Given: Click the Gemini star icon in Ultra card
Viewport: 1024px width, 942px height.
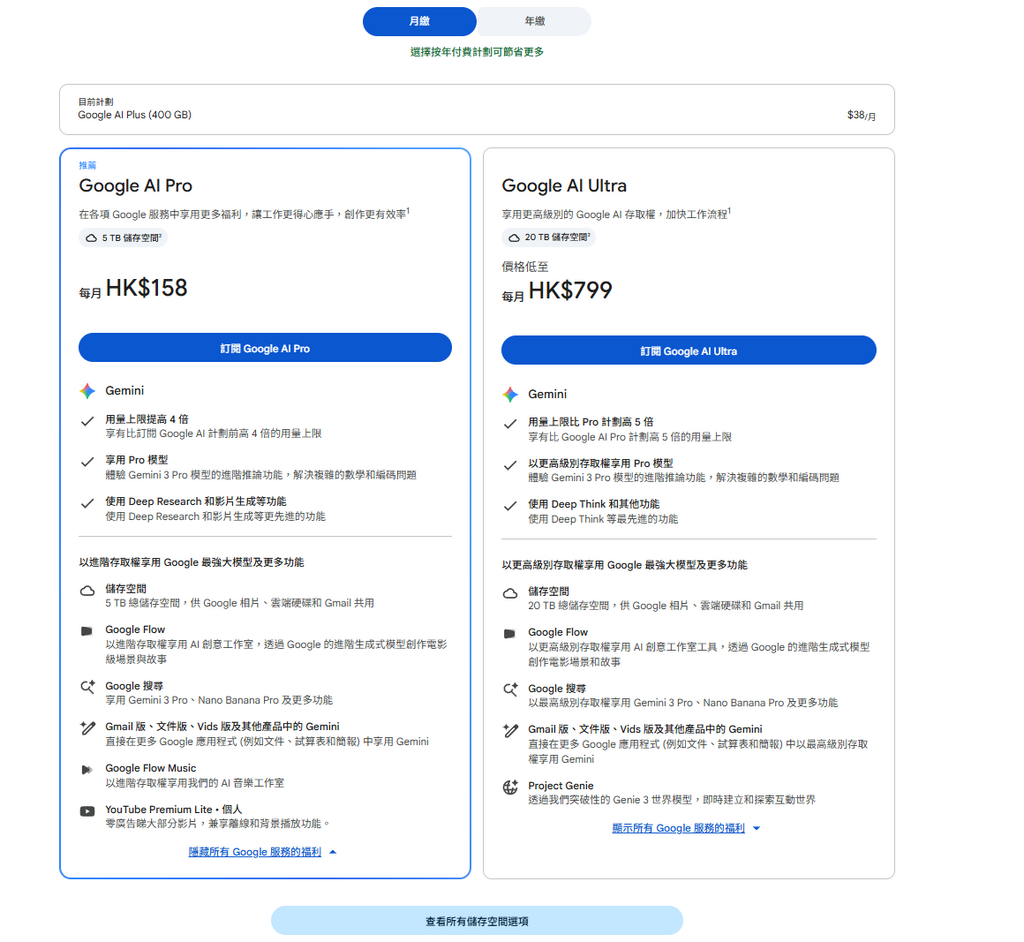Looking at the screenshot, I should [510, 394].
